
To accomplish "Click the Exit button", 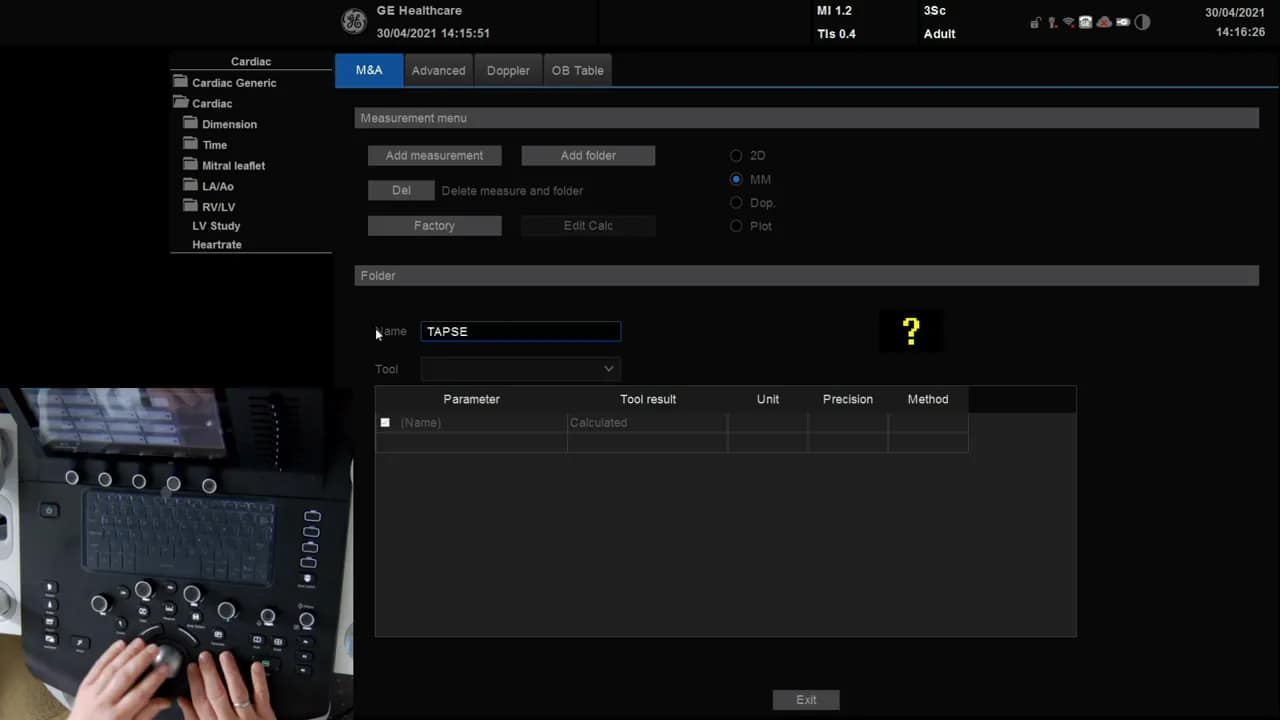I will click(806, 700).
